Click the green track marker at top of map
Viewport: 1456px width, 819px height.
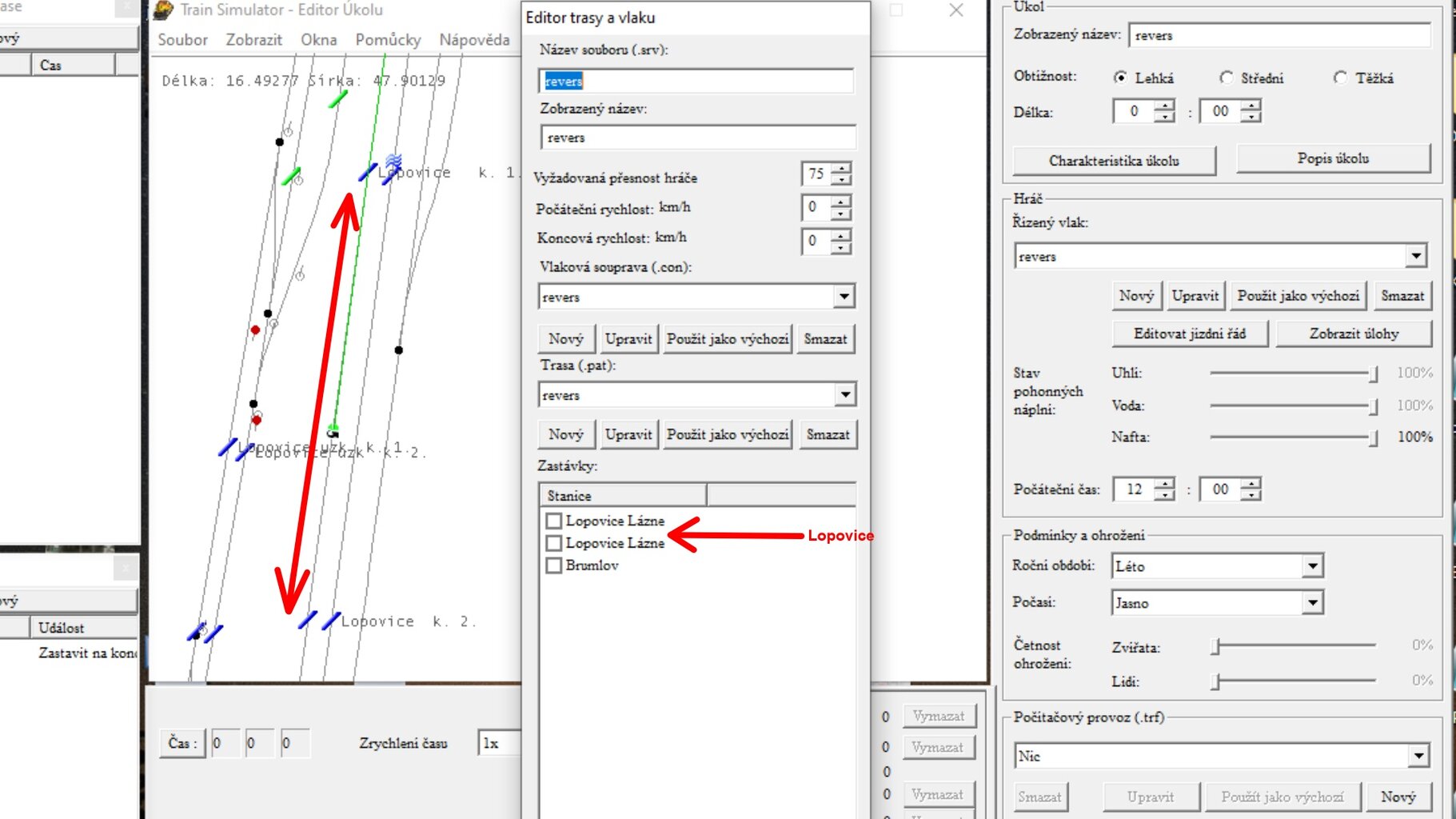pyautogui.click(x=338, y=99)
